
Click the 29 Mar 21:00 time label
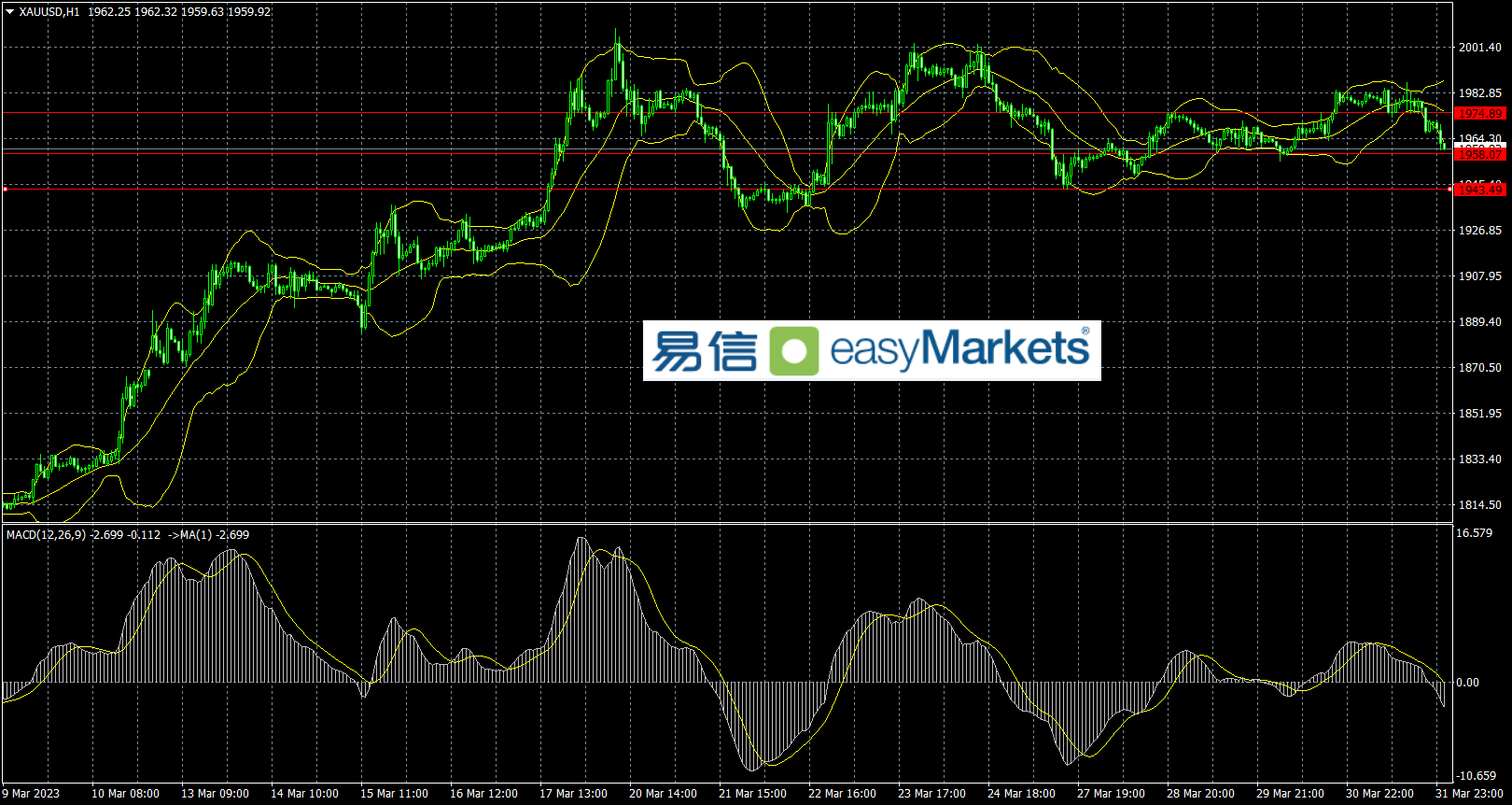point(1290,794)
